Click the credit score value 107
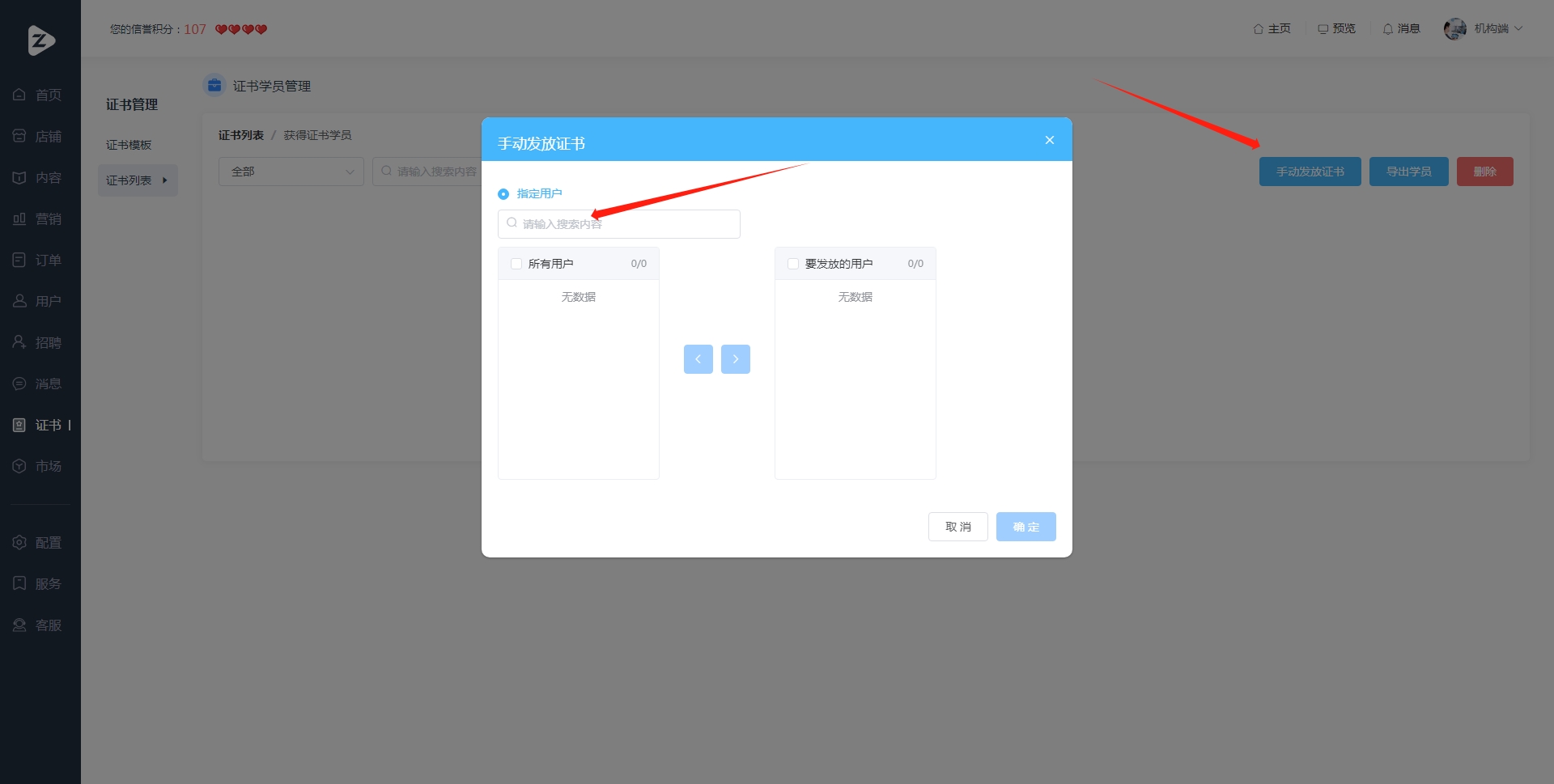 (x=195, y=29)
